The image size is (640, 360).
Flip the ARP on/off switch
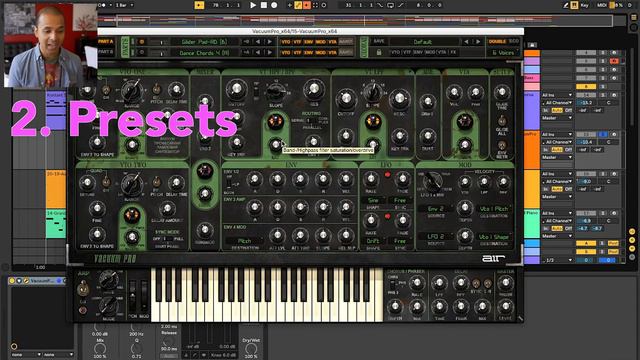83,288
